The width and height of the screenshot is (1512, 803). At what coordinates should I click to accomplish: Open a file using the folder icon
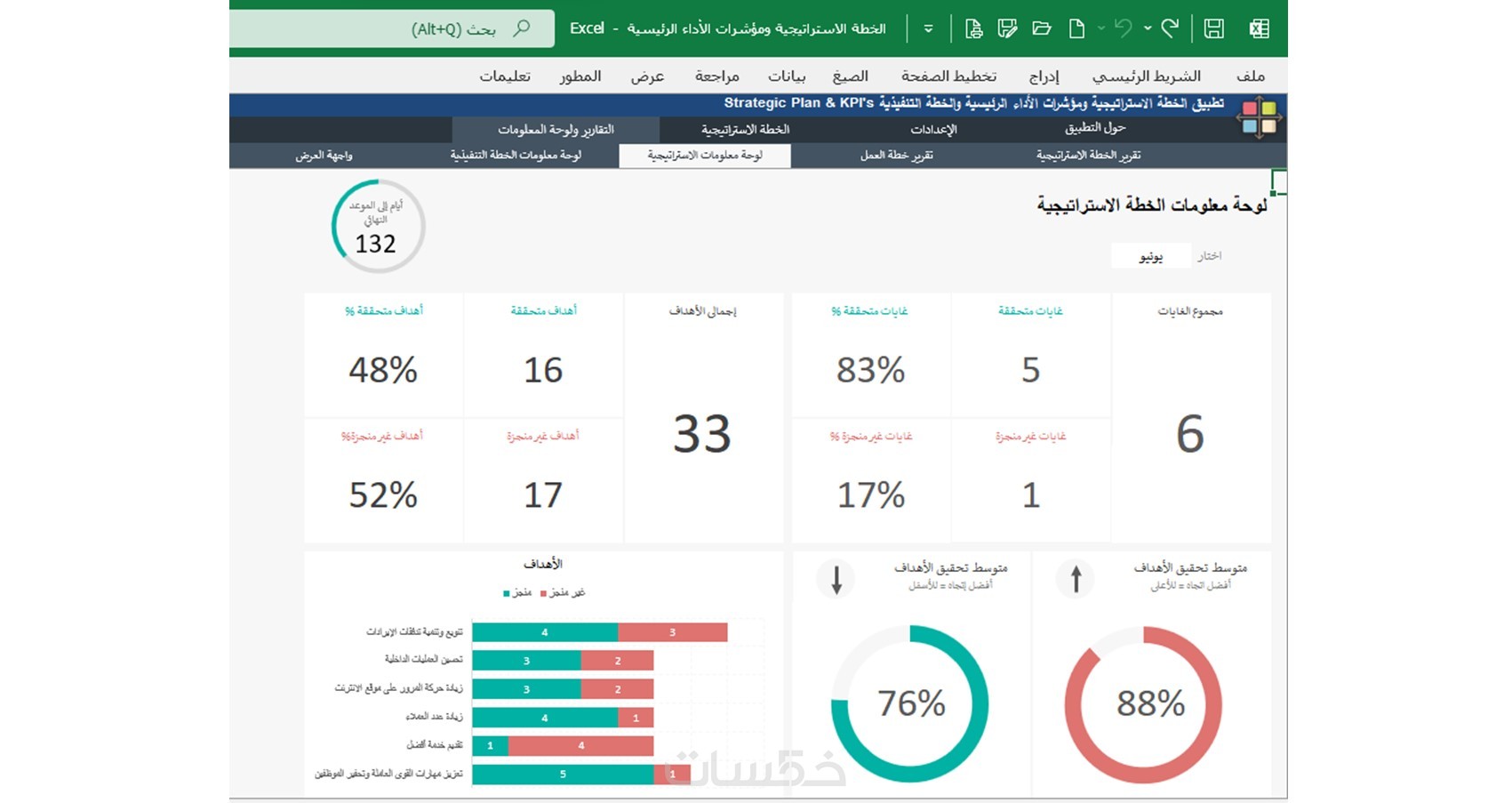tap(1042, 28)
